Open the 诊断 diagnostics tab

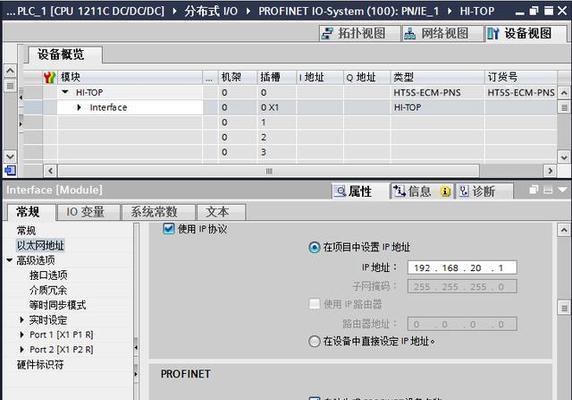coord(483,191)
